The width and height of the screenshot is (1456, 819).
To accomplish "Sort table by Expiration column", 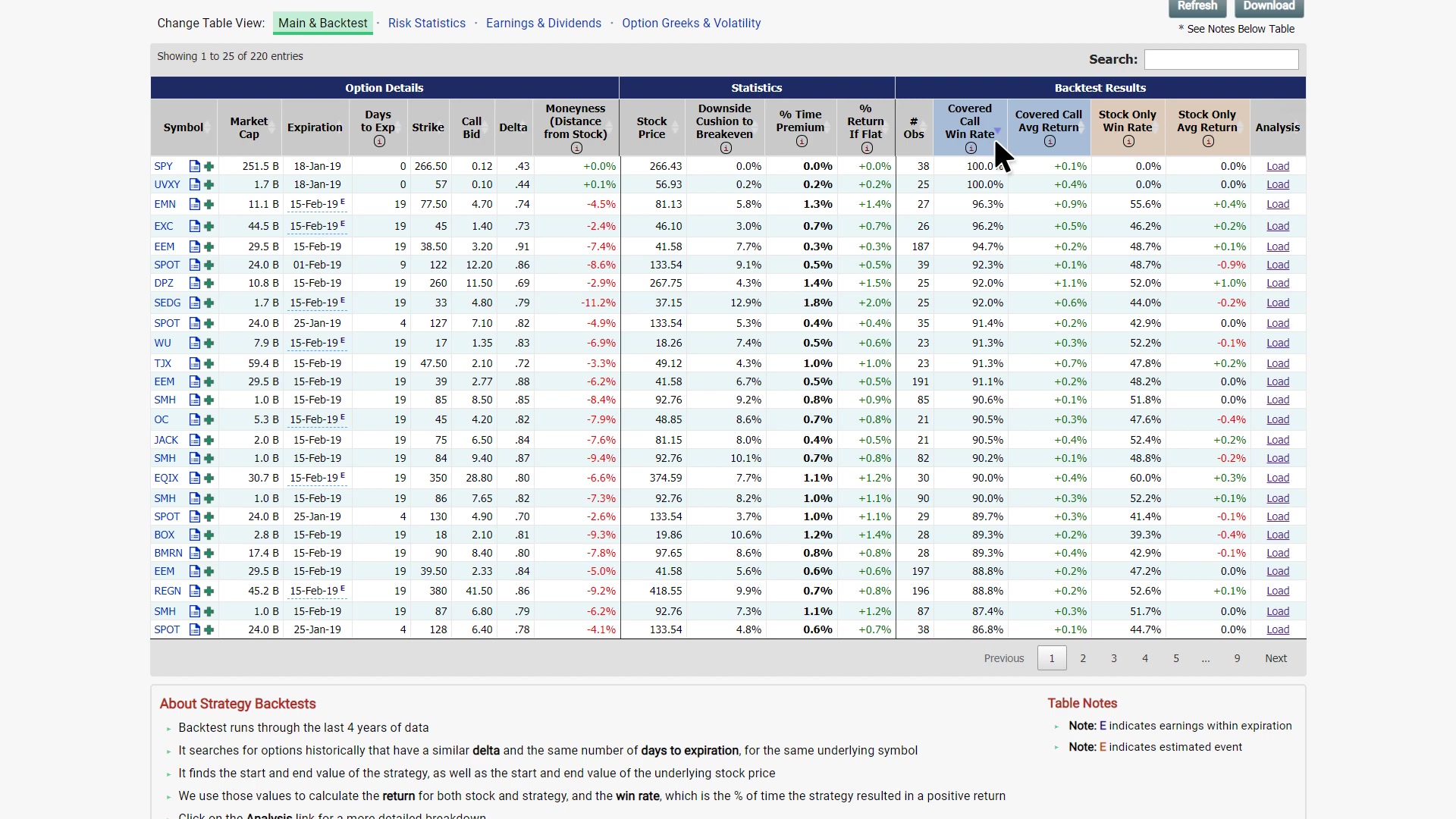I will coord(315,127).
